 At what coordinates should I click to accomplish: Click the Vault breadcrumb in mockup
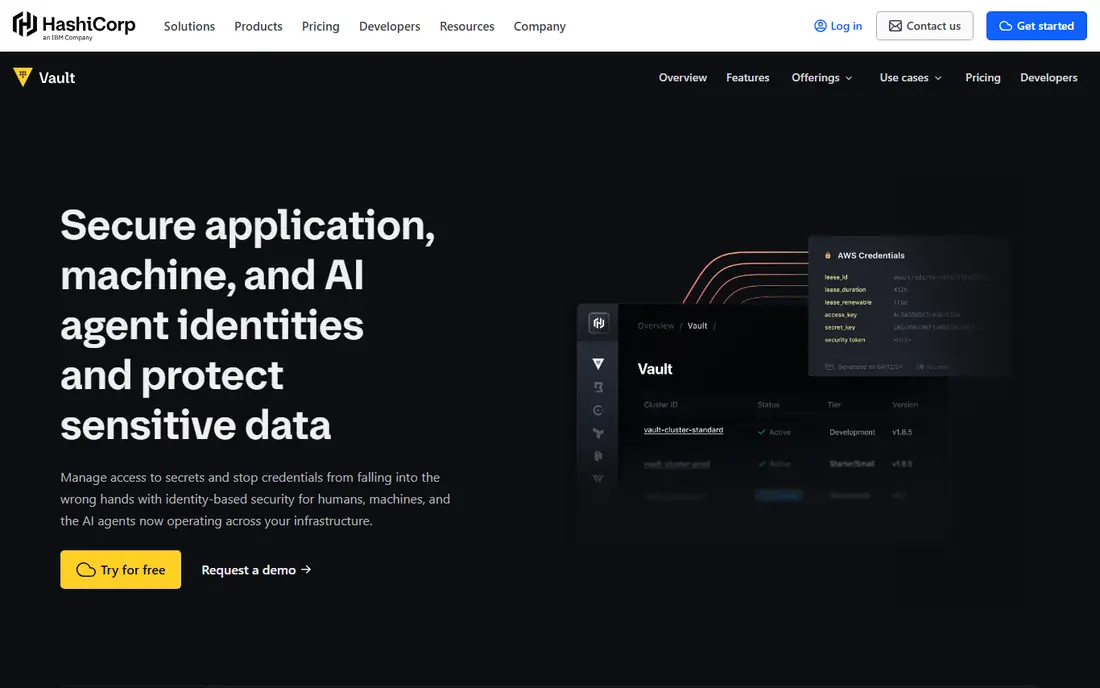tap(697, 325)
